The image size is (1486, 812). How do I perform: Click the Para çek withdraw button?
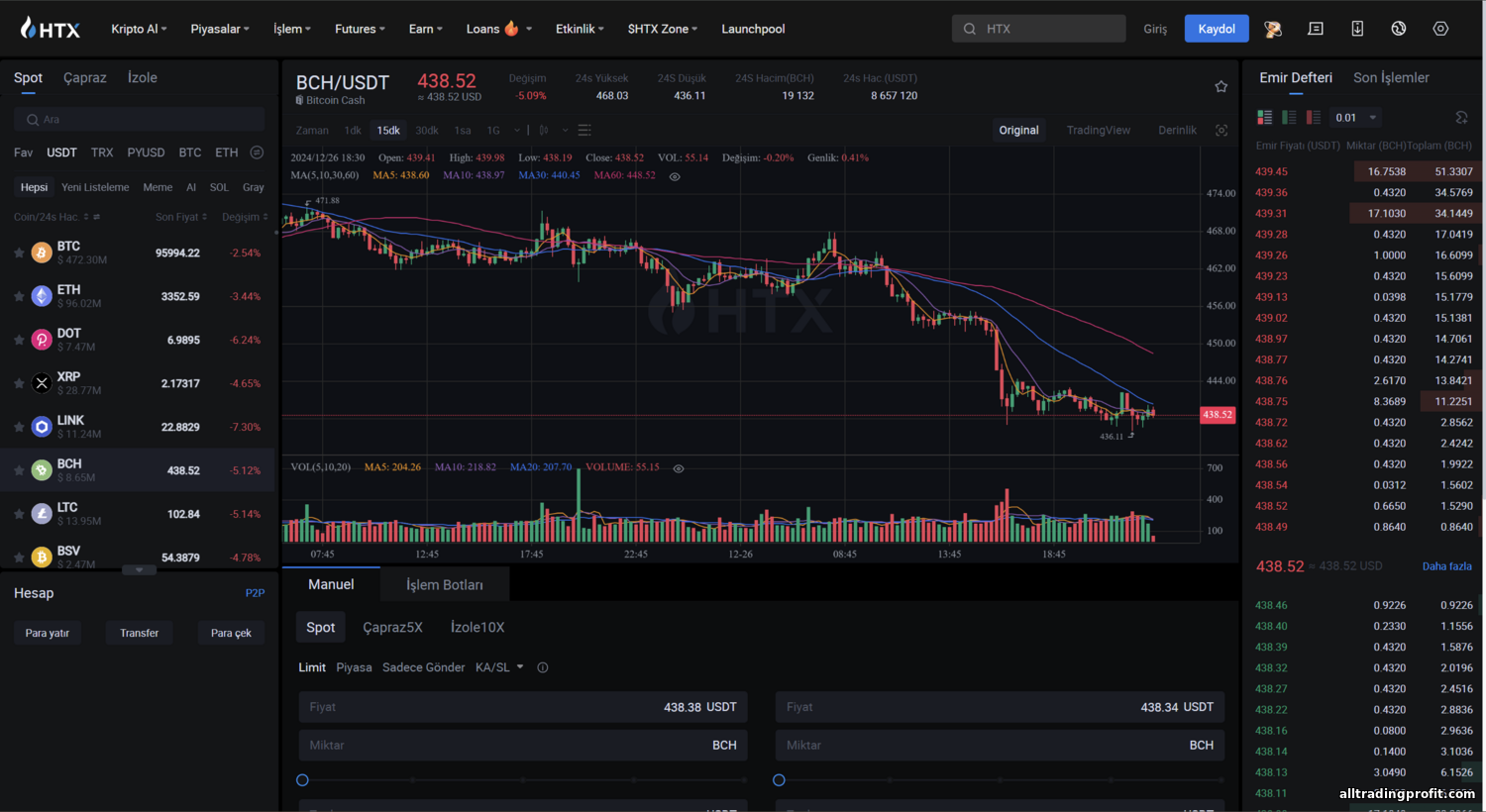click(x=231, y=633)
